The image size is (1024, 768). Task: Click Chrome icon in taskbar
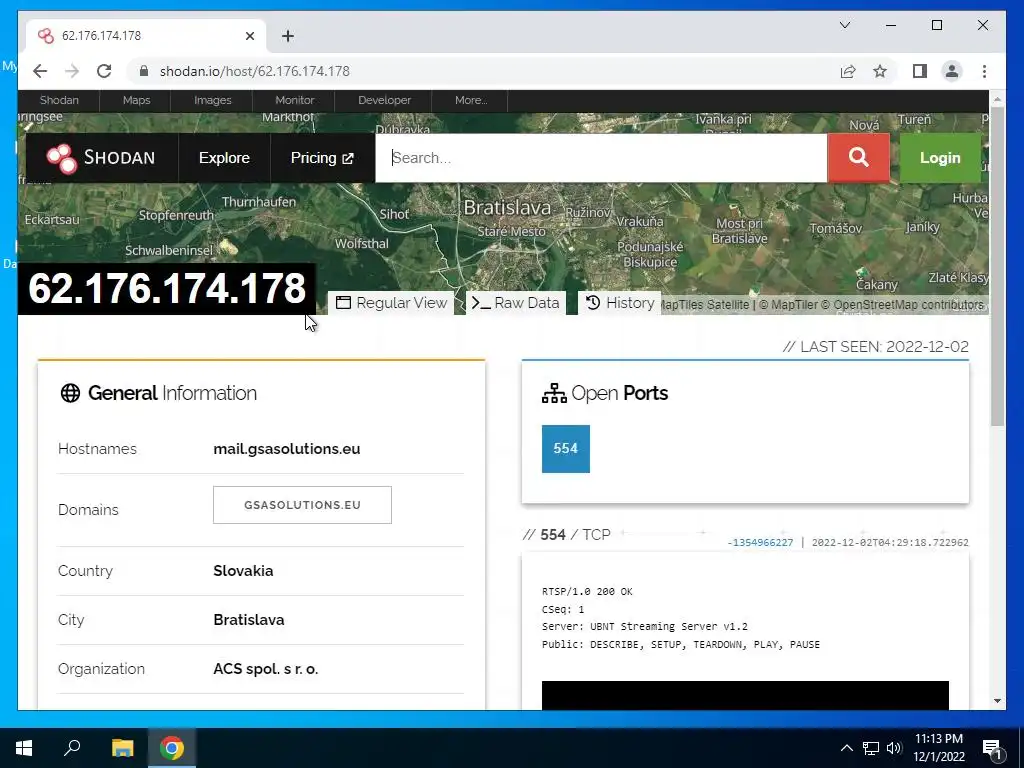pos(172,748)
